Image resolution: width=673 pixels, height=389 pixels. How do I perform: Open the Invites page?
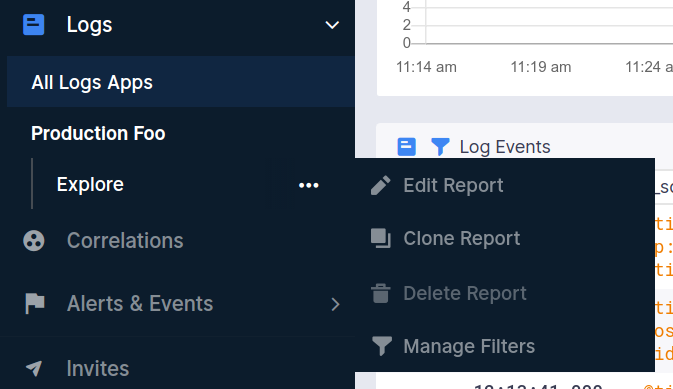coord(98,368)
